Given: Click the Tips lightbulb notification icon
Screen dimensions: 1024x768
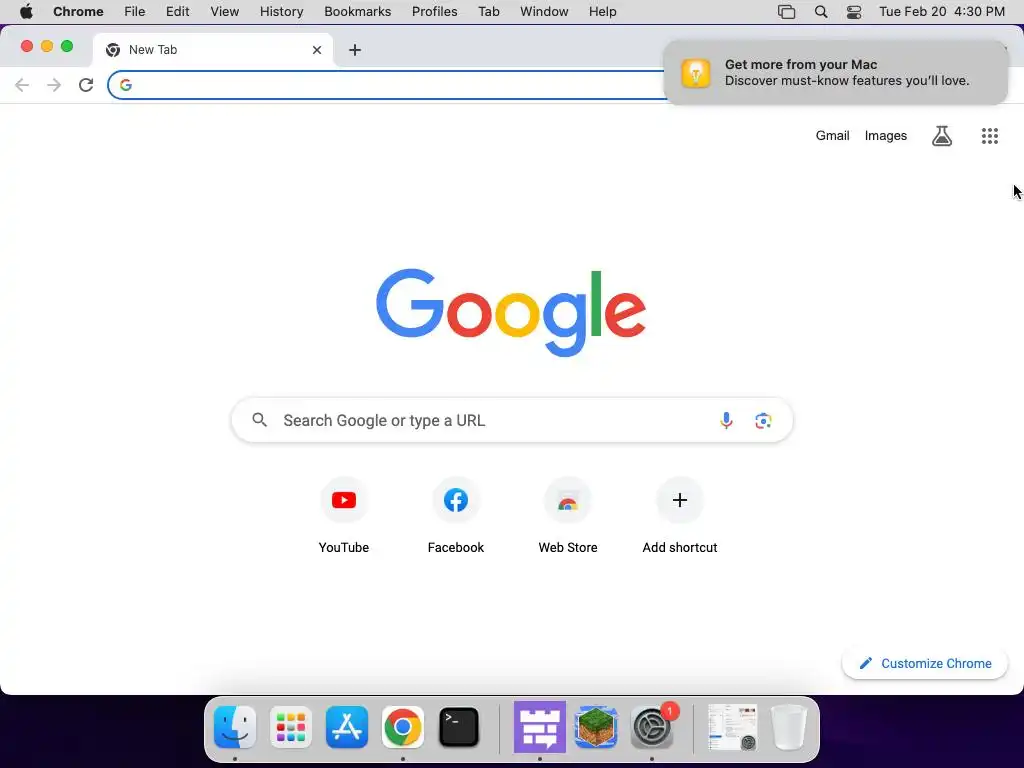Looking at the screenshot, I should [696, 72].
